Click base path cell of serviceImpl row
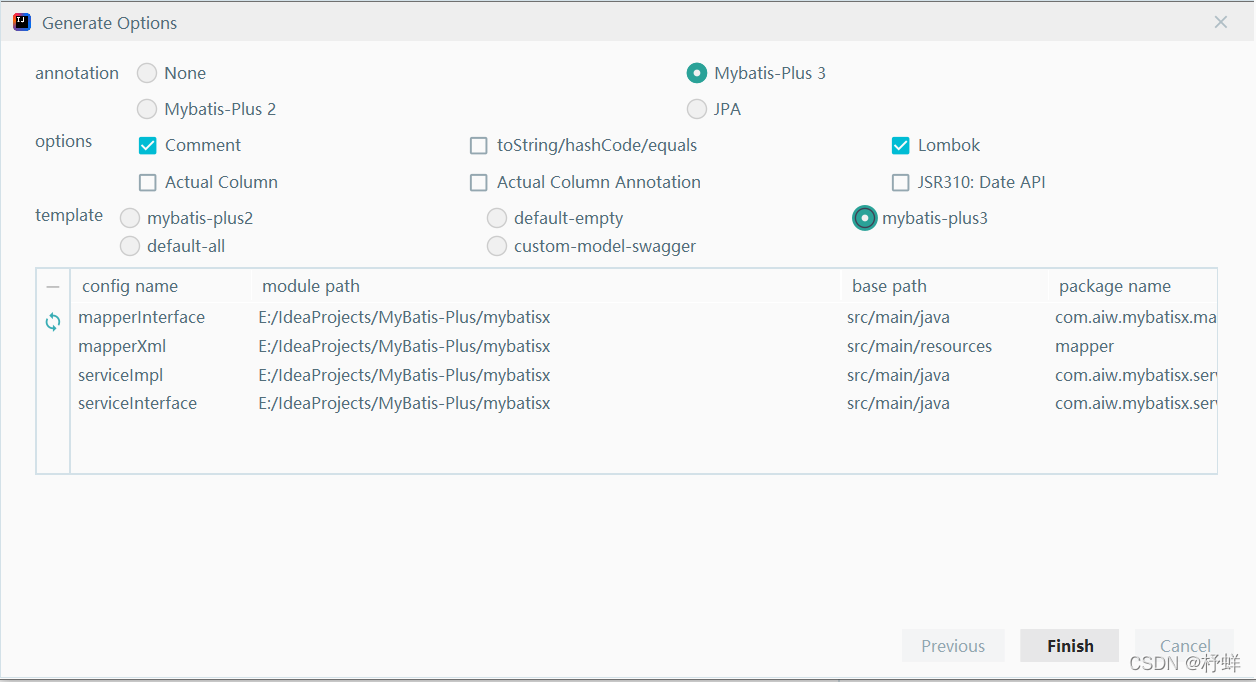The height and width of the screenshot is (682, 1256). [944, 376]
